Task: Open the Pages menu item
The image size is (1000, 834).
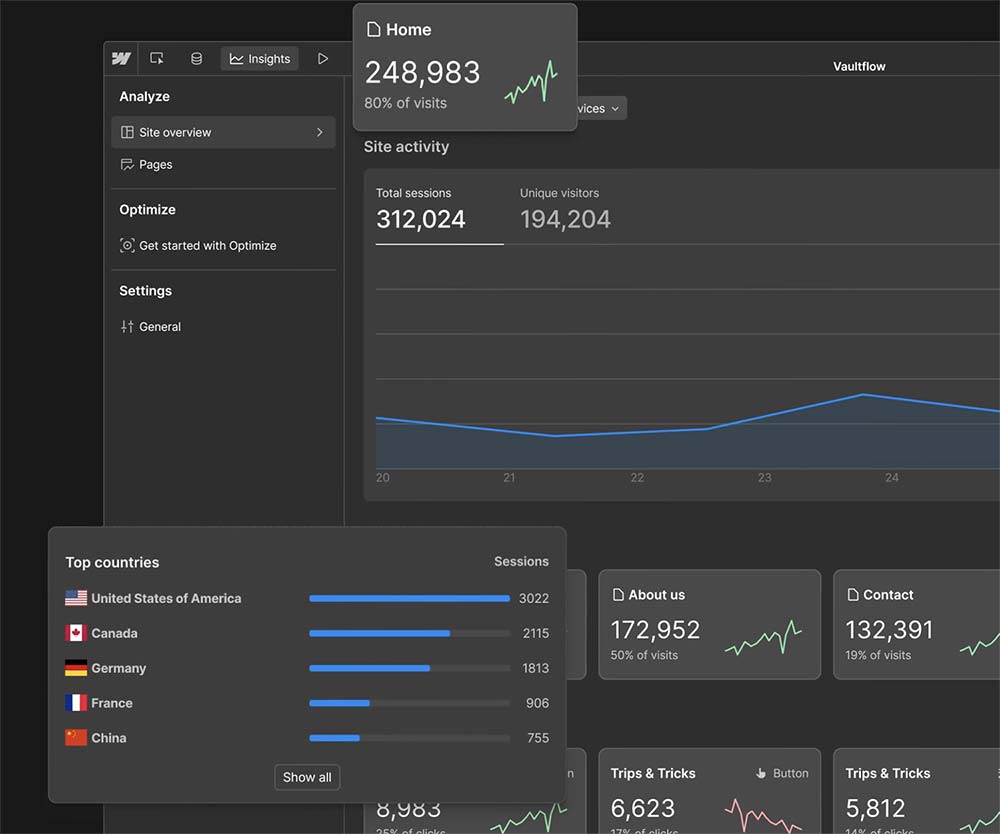Action: pyautogui.click(x=156, y=164)
